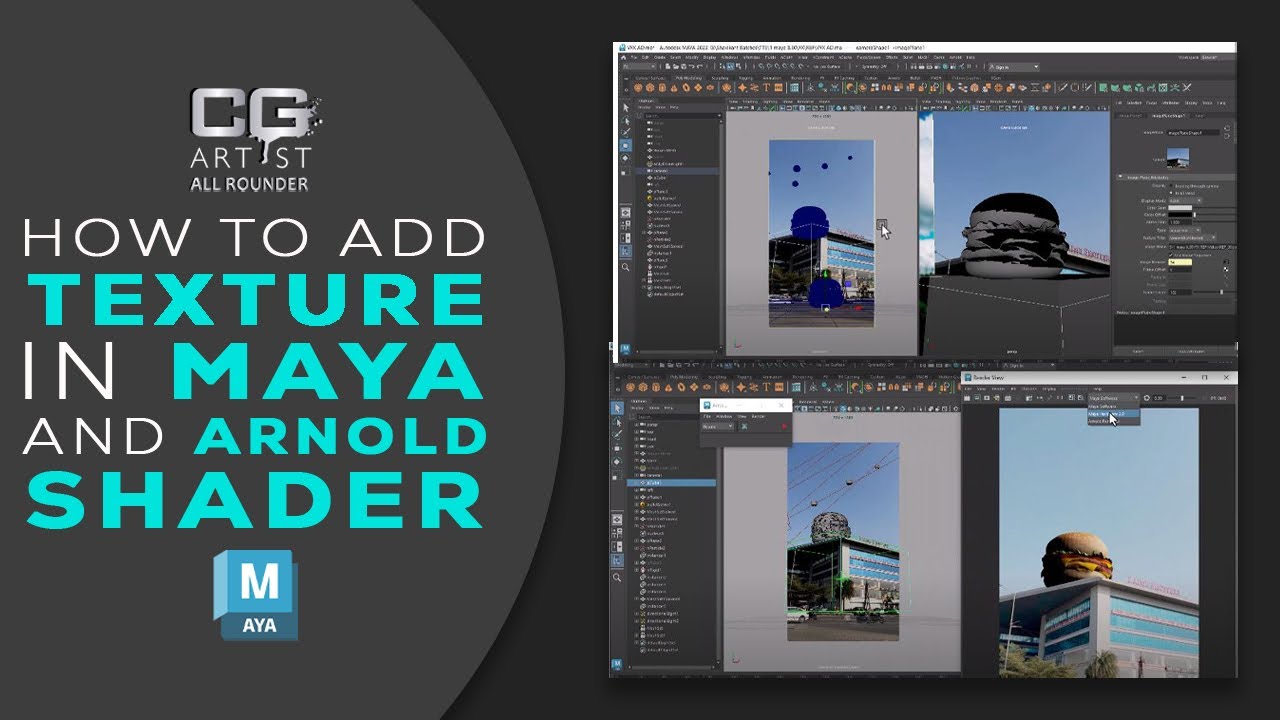
Task: Open the imagePlaneShape1 tab in Attribute Editor
Action: [x=1168, y=116]
